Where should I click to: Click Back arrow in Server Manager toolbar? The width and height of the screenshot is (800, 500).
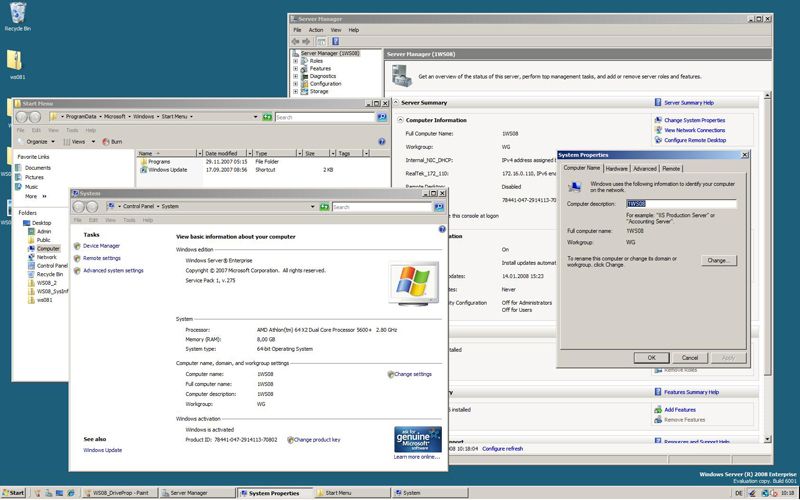pos(295,41)
